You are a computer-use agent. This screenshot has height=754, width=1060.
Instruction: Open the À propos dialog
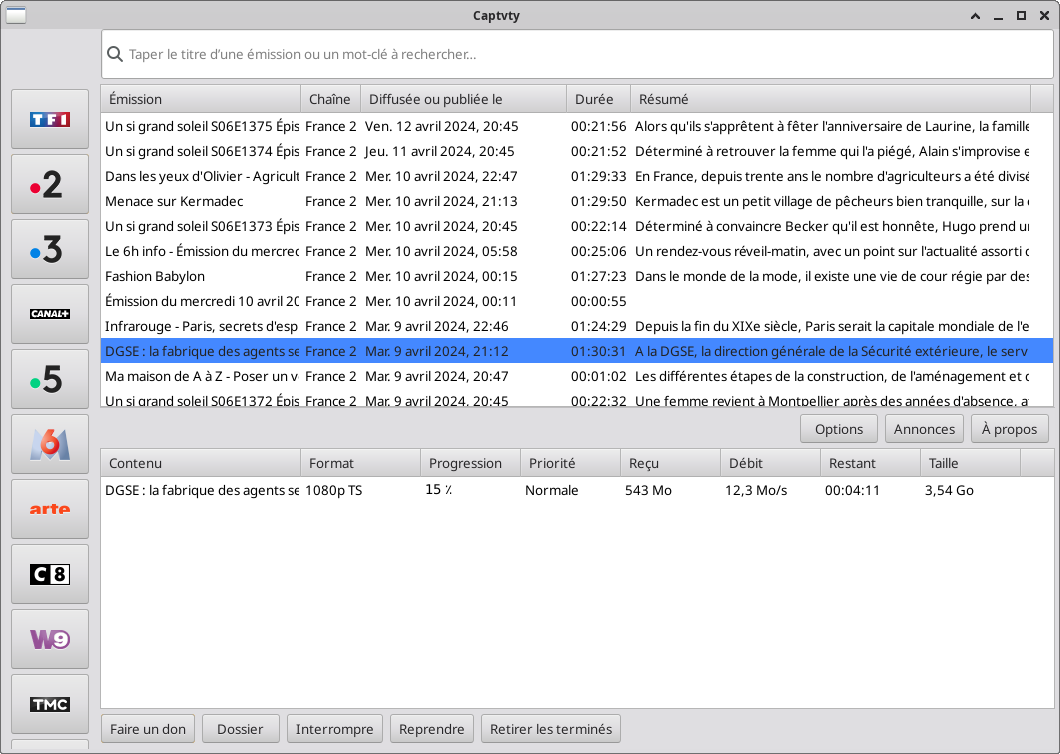point(1010,429)
